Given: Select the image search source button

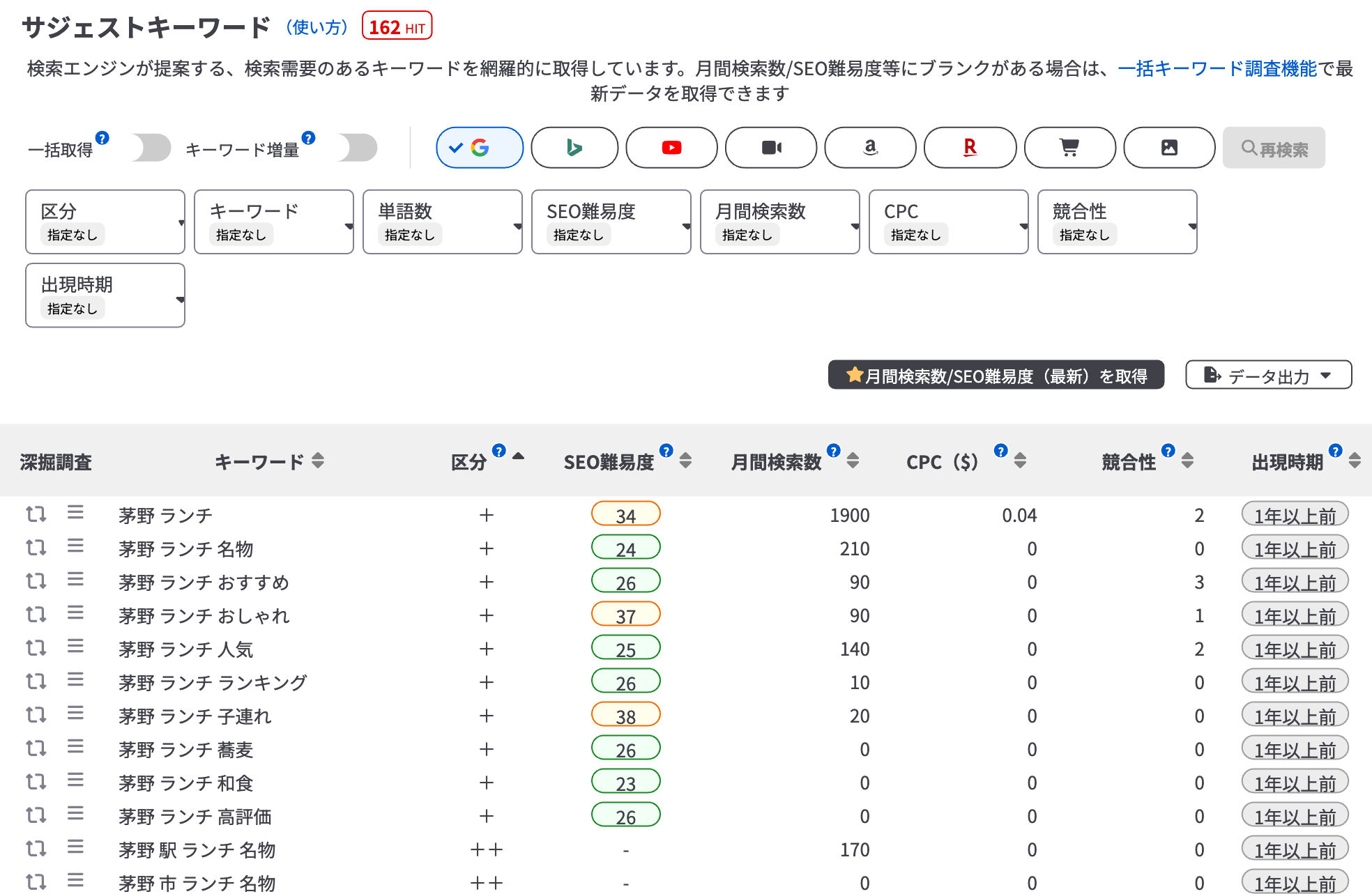Looking at the screenshot, I should click(1169, 148).
